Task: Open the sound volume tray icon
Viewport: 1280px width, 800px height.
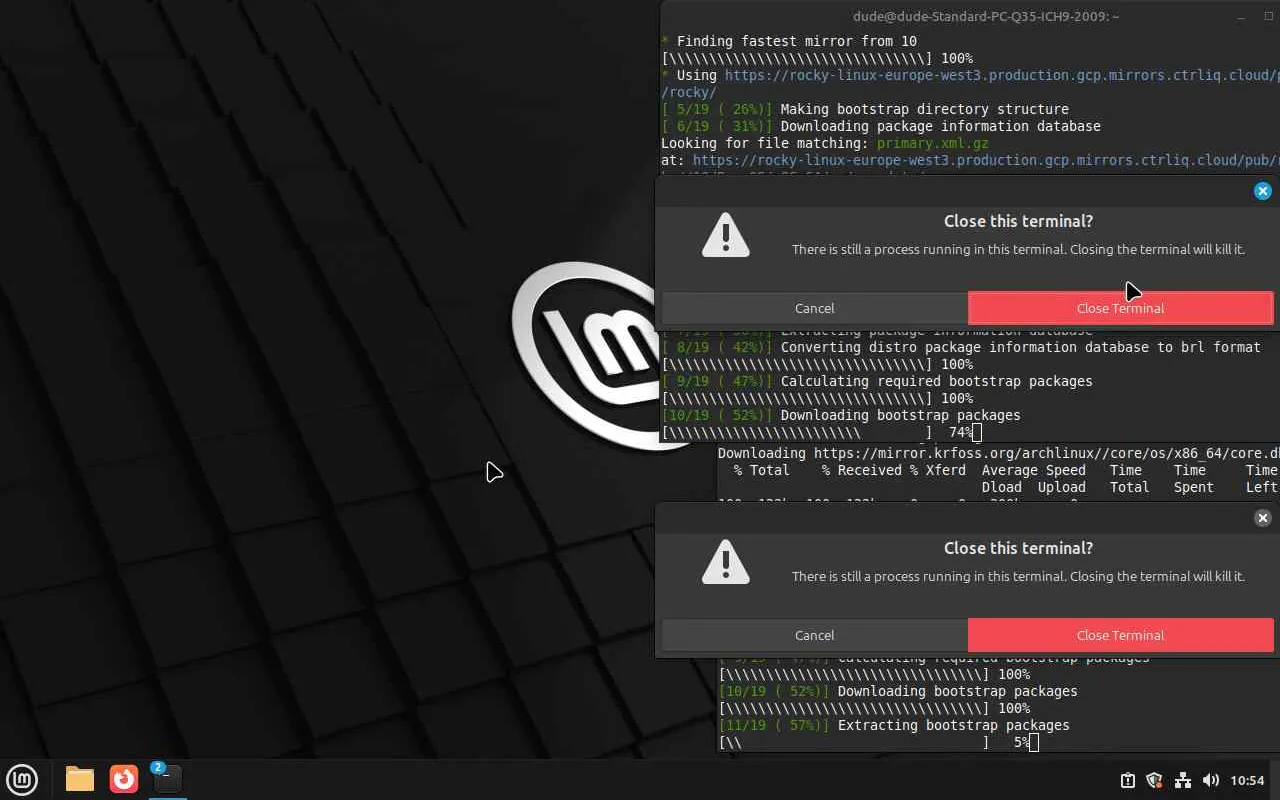Action: [1210, 780]
